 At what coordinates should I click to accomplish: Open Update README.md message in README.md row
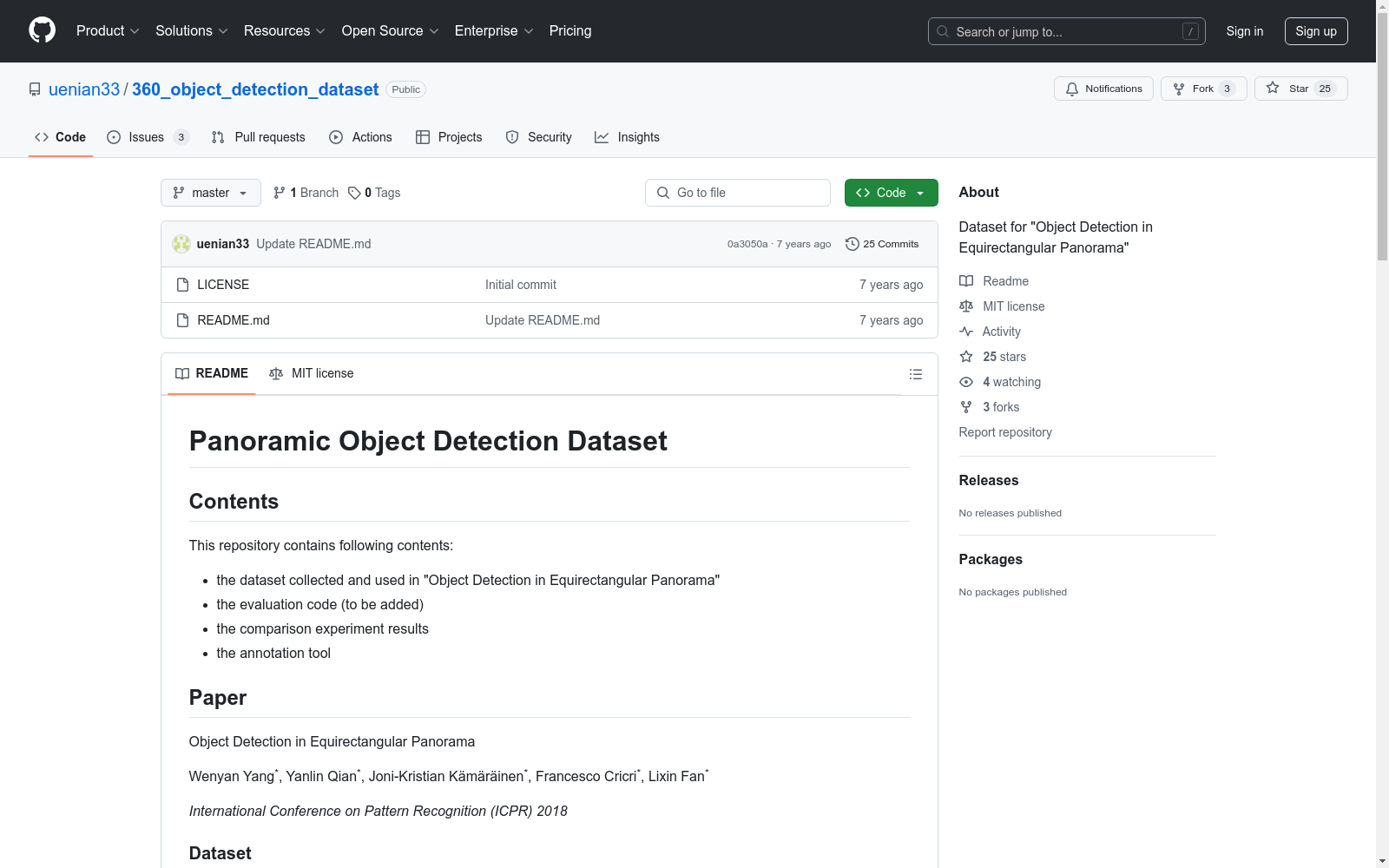tap(543, 320)
